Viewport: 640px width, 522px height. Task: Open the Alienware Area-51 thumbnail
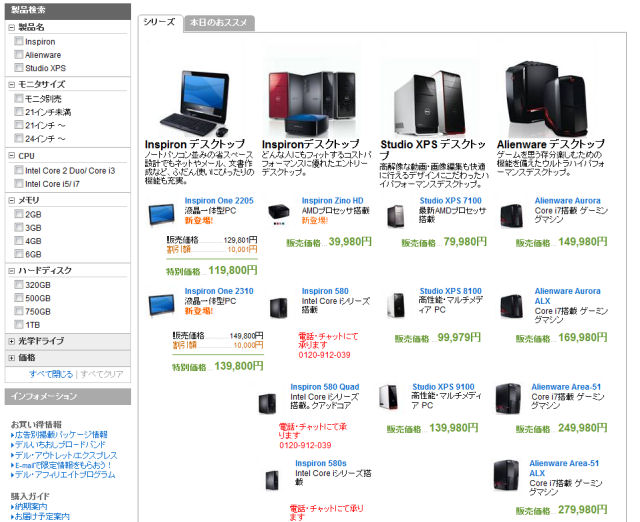(x=508, y=399)
